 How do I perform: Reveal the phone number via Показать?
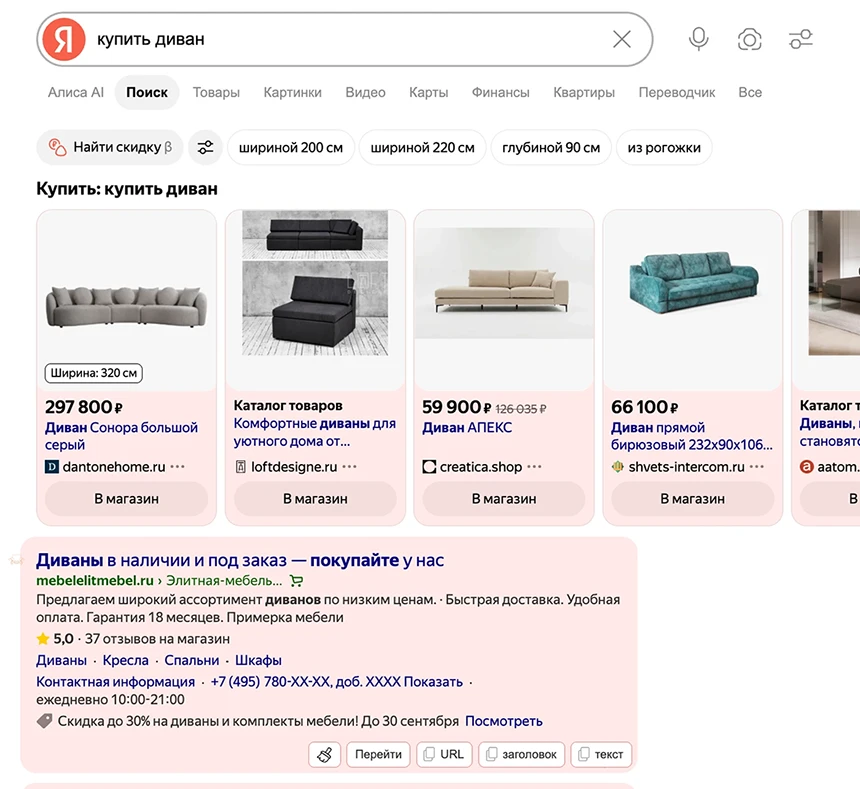coord(433,682)
